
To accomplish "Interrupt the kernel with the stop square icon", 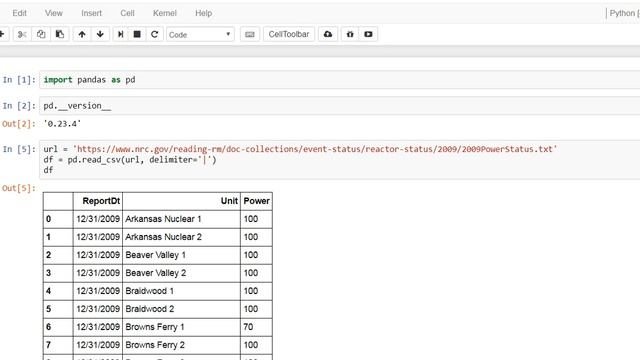I will [x=137, y=34].
